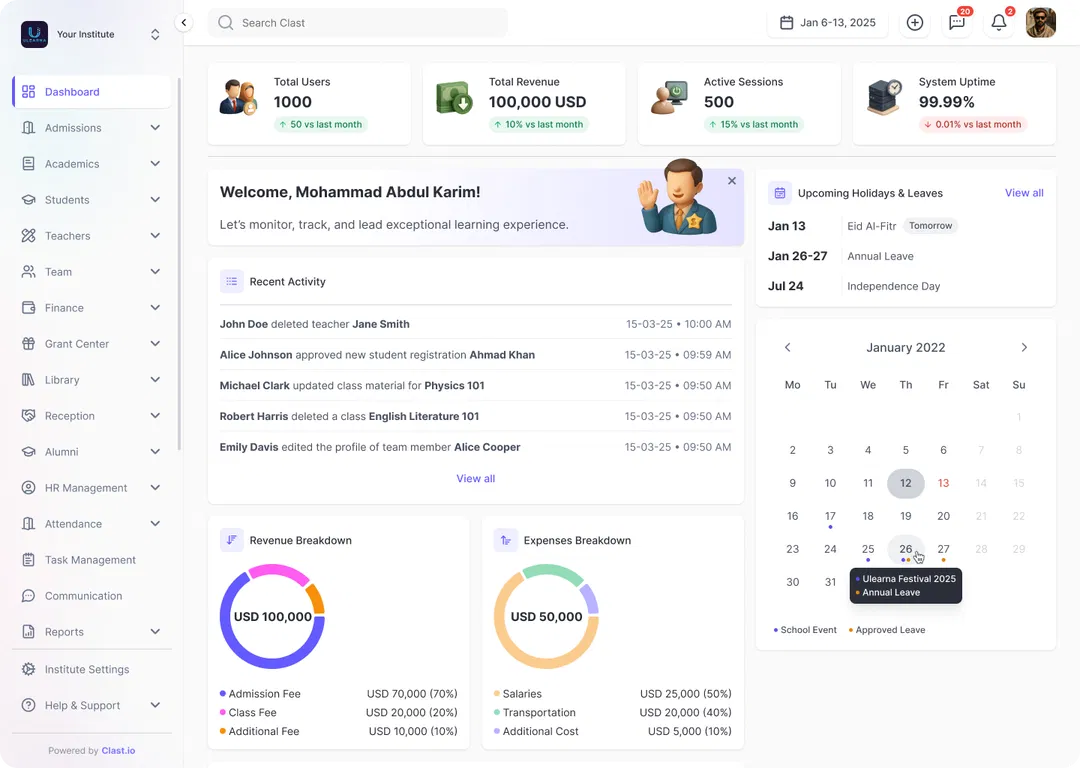The image size is (1080, 768).
Task: Click the Alumni cap icon
Action: click(x=28, y=452)
